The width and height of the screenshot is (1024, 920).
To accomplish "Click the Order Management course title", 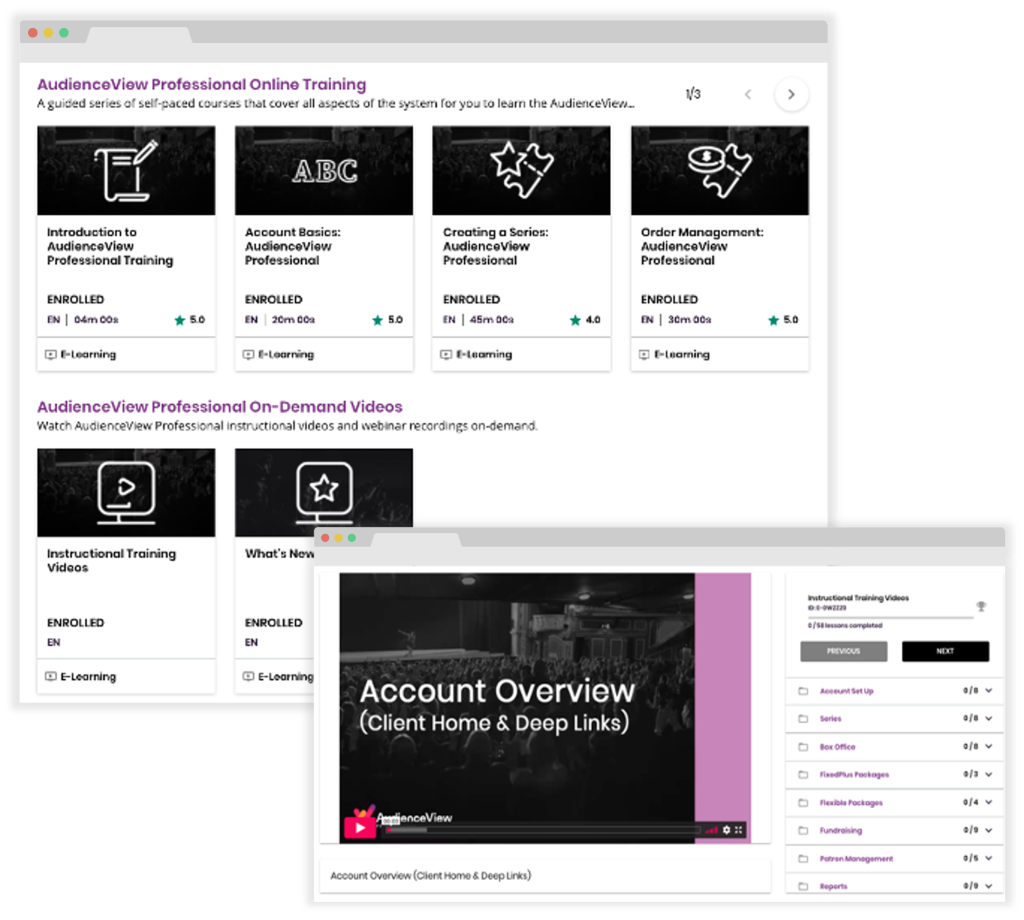I will point(702,246).
